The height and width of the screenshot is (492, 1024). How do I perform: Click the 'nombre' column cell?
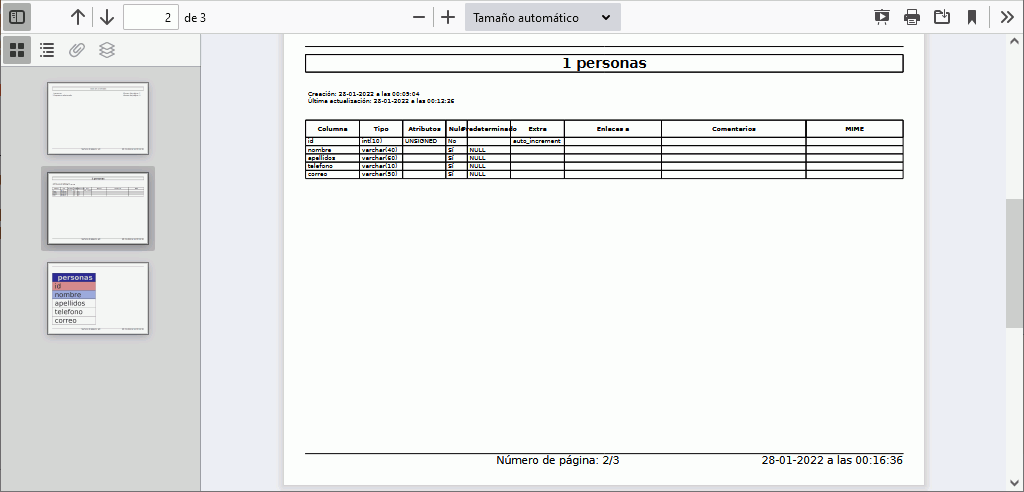(x=332, y=150)
